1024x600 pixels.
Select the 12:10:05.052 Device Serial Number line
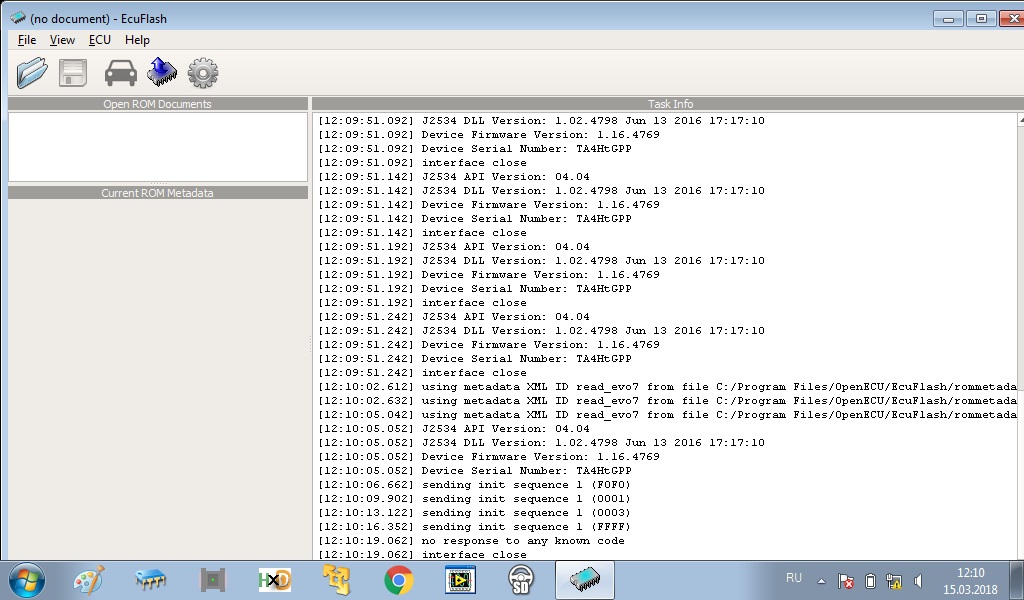[x=474, y=471]
